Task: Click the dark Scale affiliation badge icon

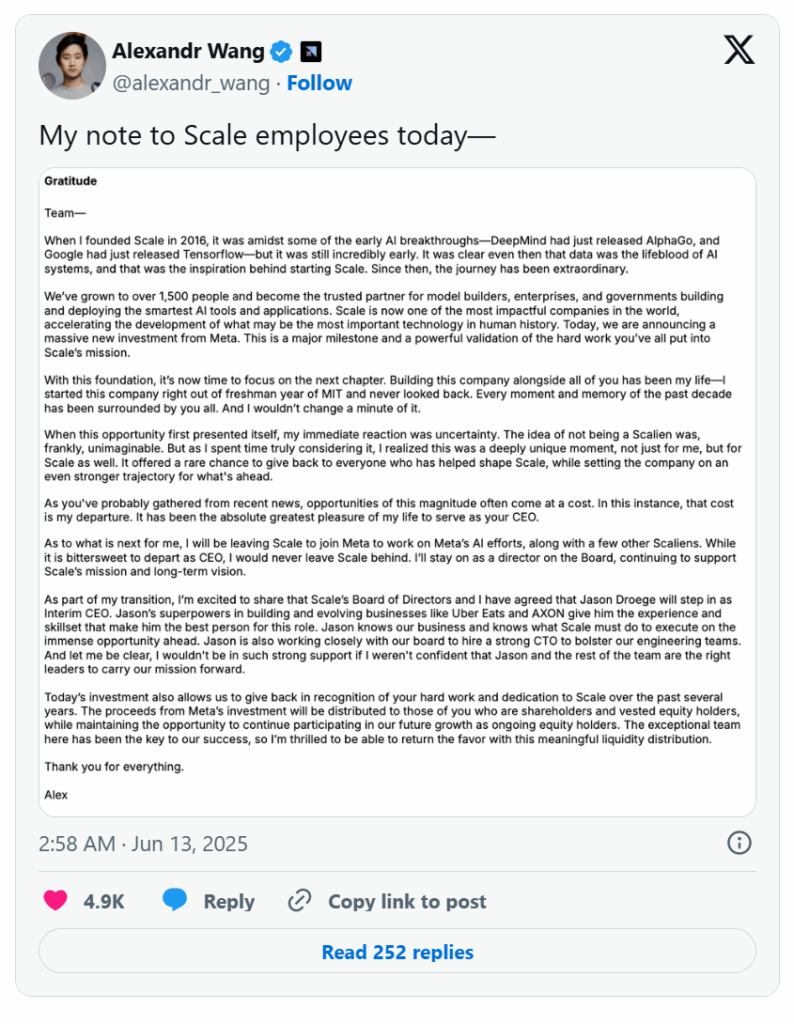Action: pyautogui.click(x=311, y=52)
